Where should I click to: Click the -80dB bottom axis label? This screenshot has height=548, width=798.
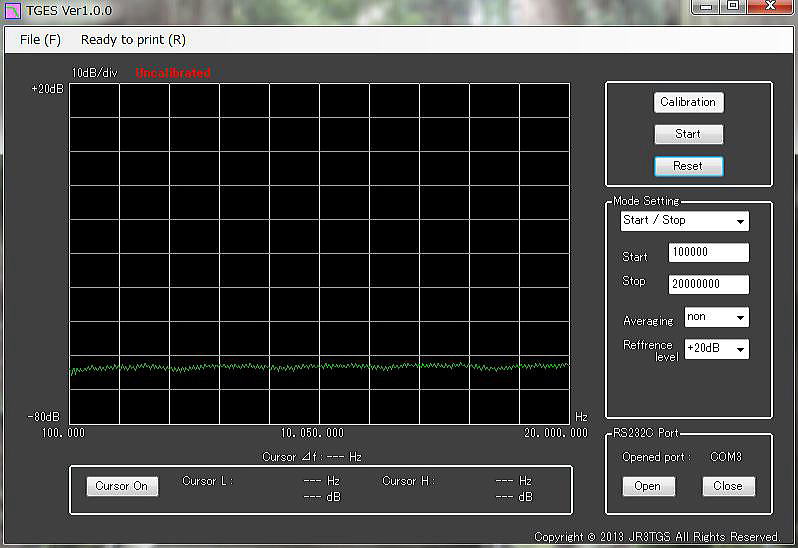(44, 417)
